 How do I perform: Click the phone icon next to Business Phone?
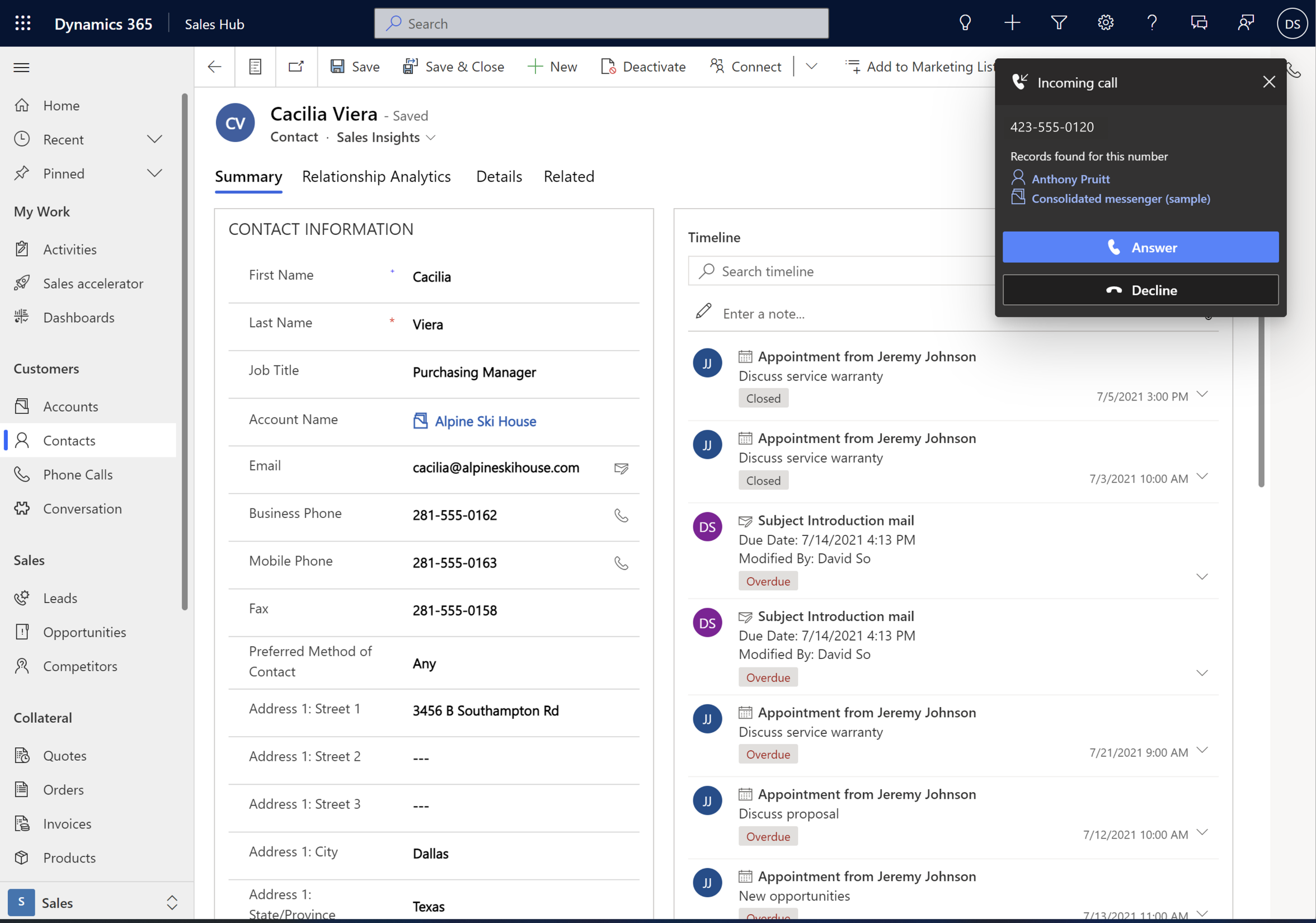click(621, 515)
